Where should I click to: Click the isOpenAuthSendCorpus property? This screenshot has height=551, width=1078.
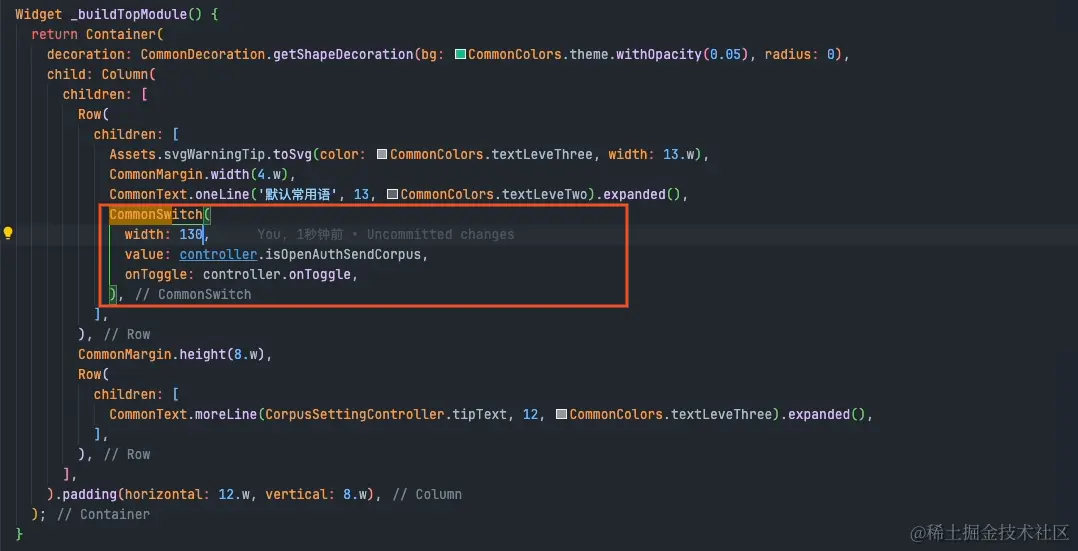pos(343,255)
